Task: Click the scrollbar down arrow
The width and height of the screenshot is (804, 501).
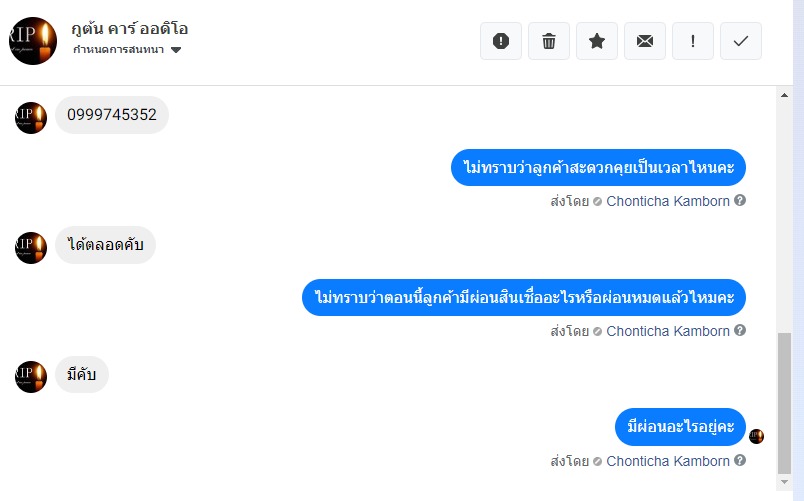Action: 784,482
